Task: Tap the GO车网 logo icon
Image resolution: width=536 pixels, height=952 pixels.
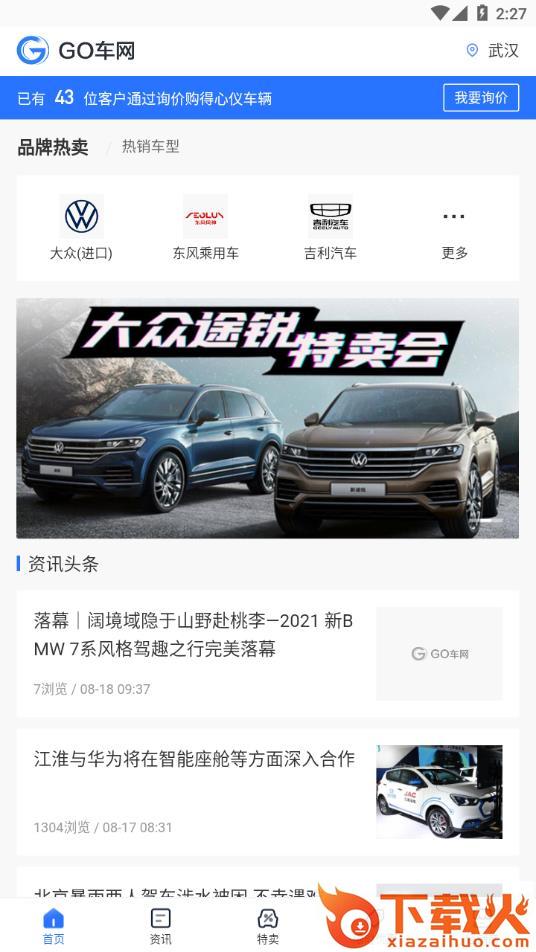Action: 32,50
